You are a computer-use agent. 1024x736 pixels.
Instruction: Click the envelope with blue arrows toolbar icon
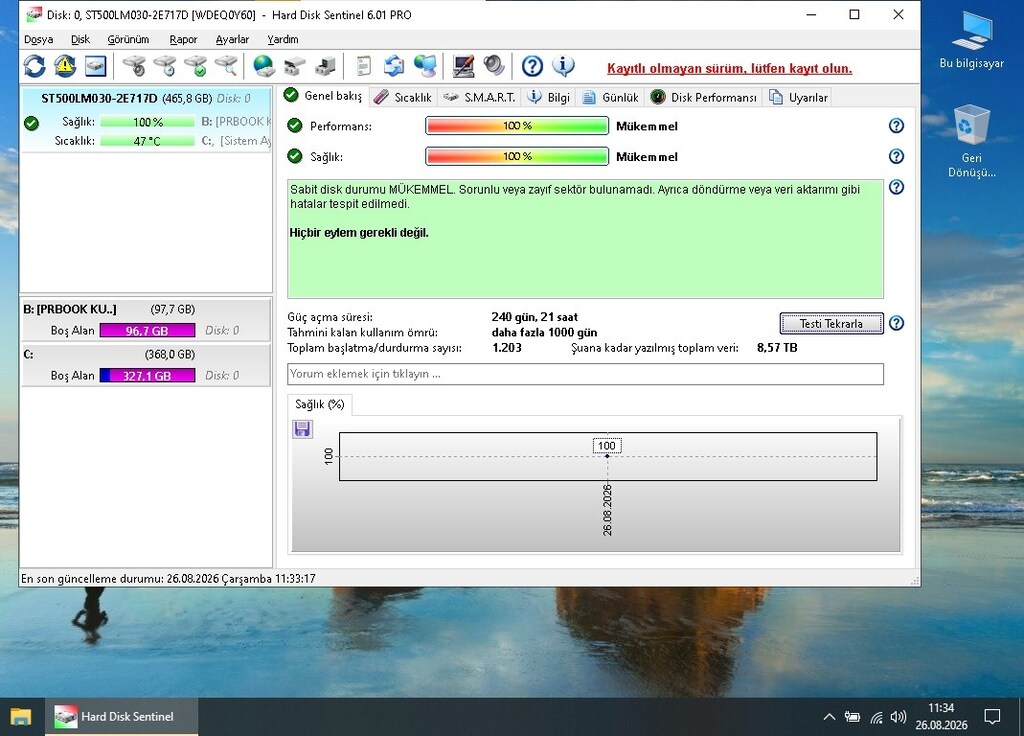coord(394,66)
